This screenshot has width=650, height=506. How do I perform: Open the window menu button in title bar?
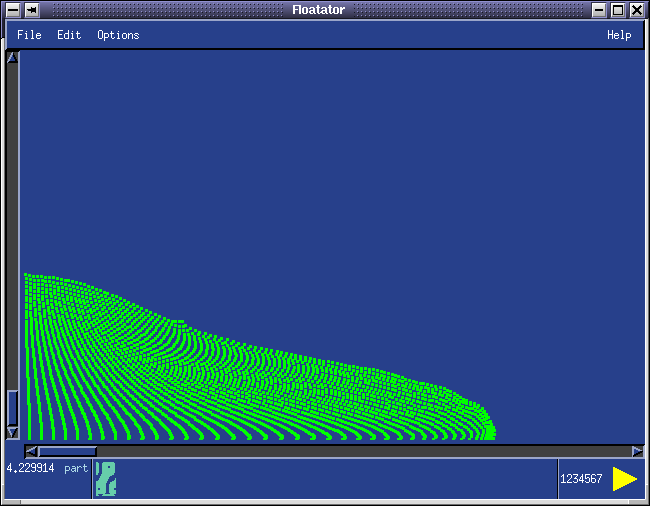[x=12, y=10]
